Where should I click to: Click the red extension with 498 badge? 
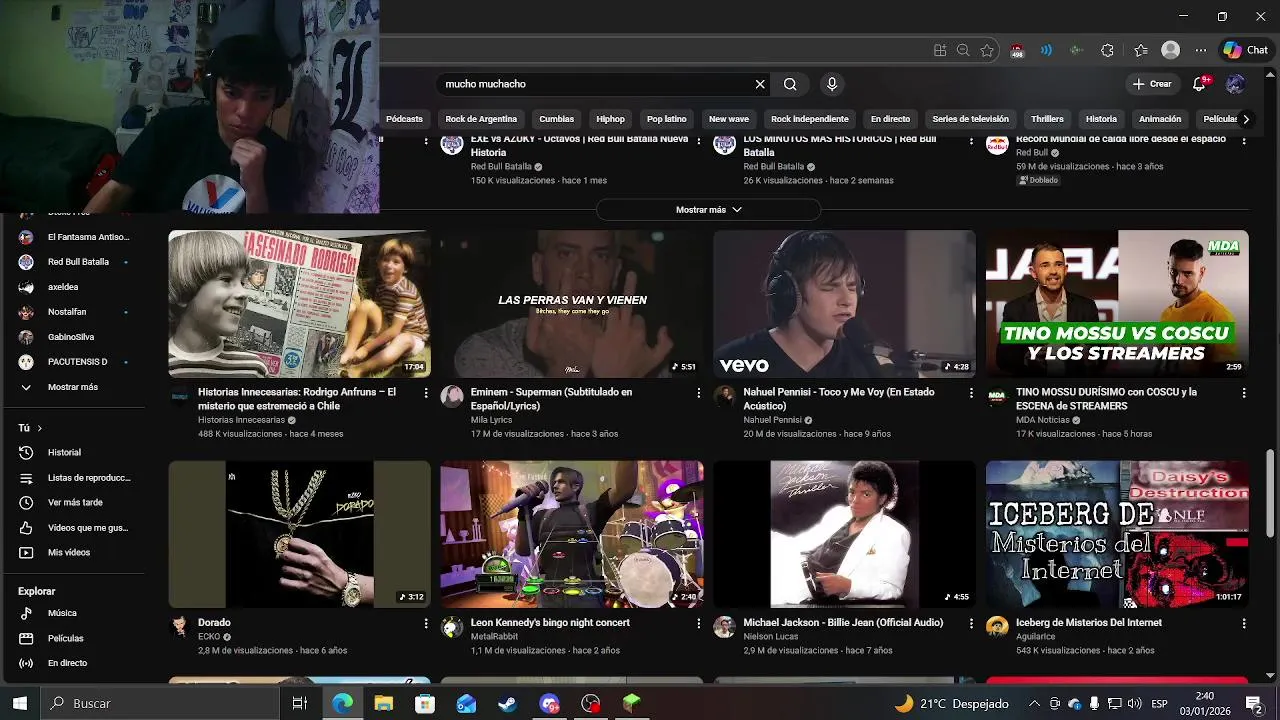click(x=1017, y=50)
